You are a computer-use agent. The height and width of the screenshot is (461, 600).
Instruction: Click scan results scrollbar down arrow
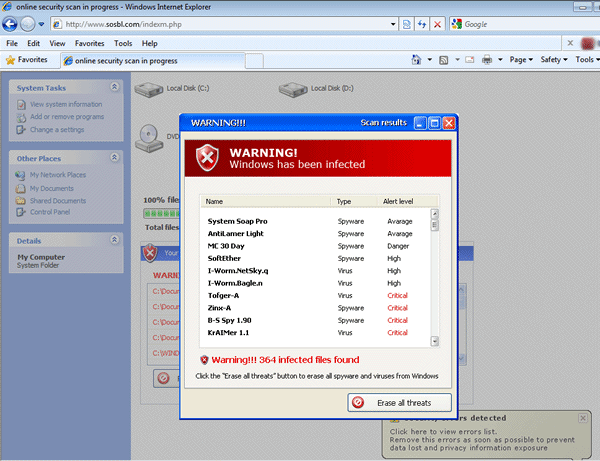click(434, 341)
